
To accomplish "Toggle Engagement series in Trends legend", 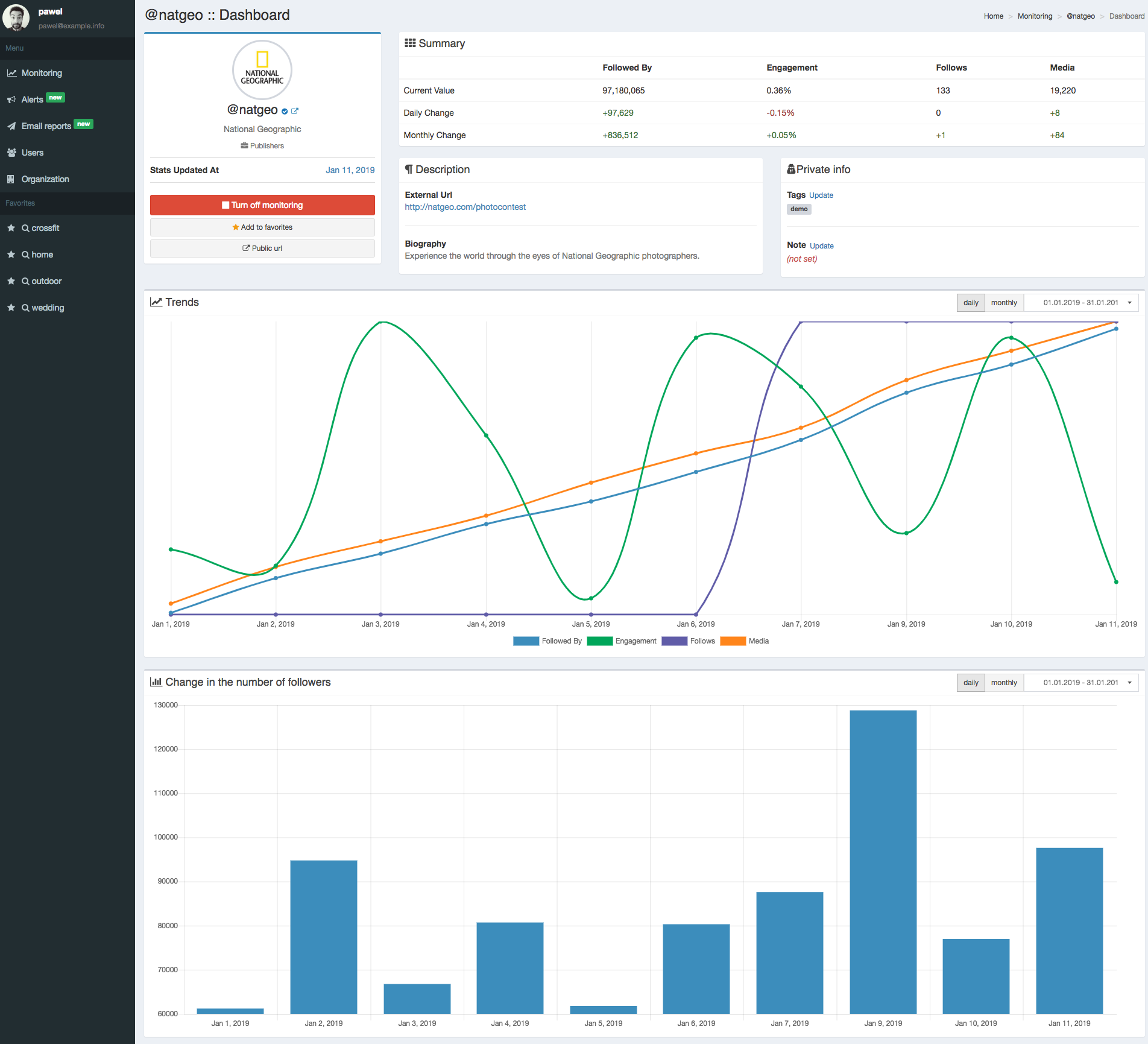I will (622, 641).
